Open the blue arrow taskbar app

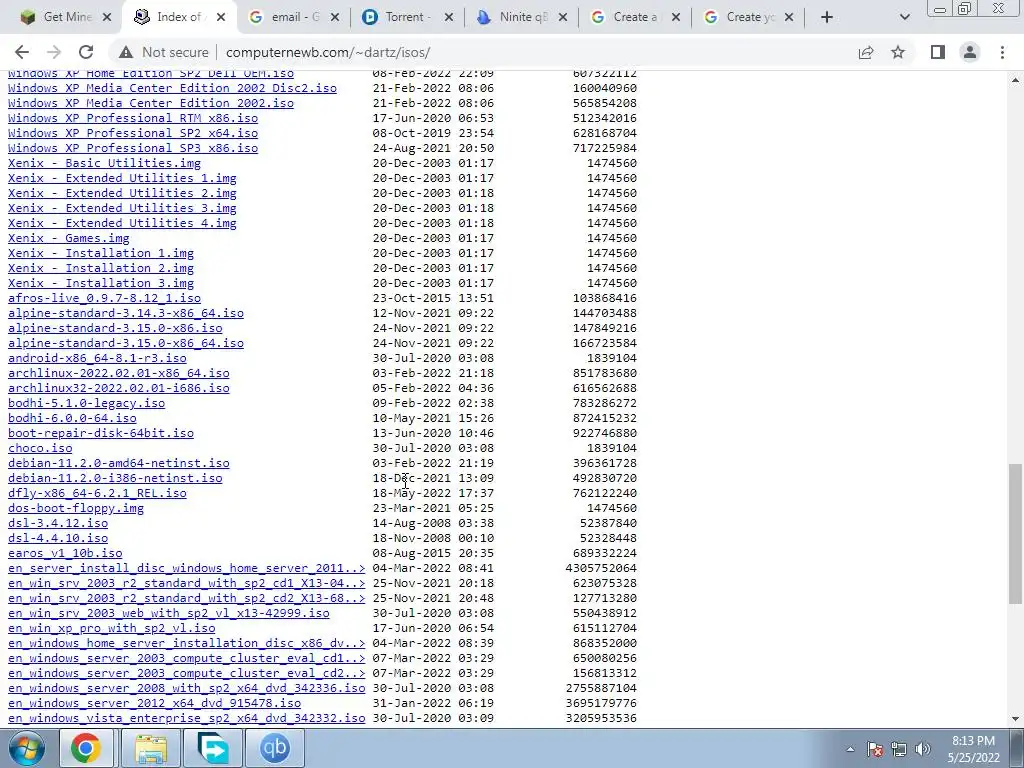(x=214, y=748)
